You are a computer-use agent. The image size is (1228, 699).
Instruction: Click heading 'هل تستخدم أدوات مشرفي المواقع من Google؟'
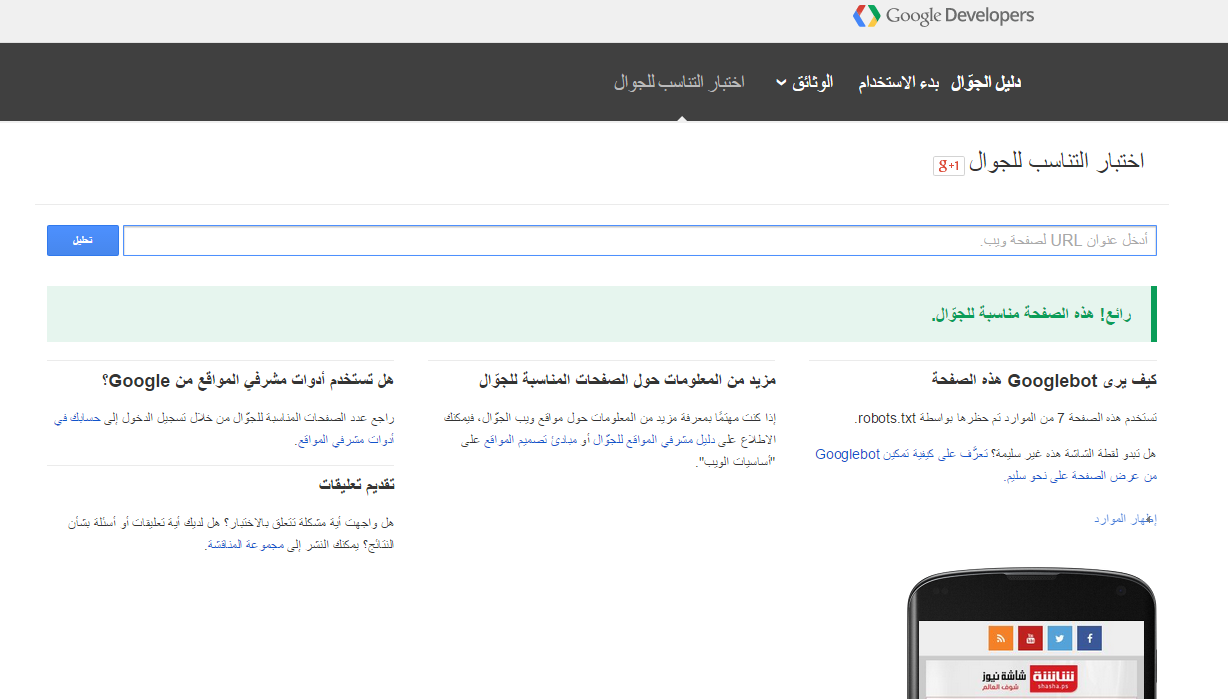[x=247, y=380]
